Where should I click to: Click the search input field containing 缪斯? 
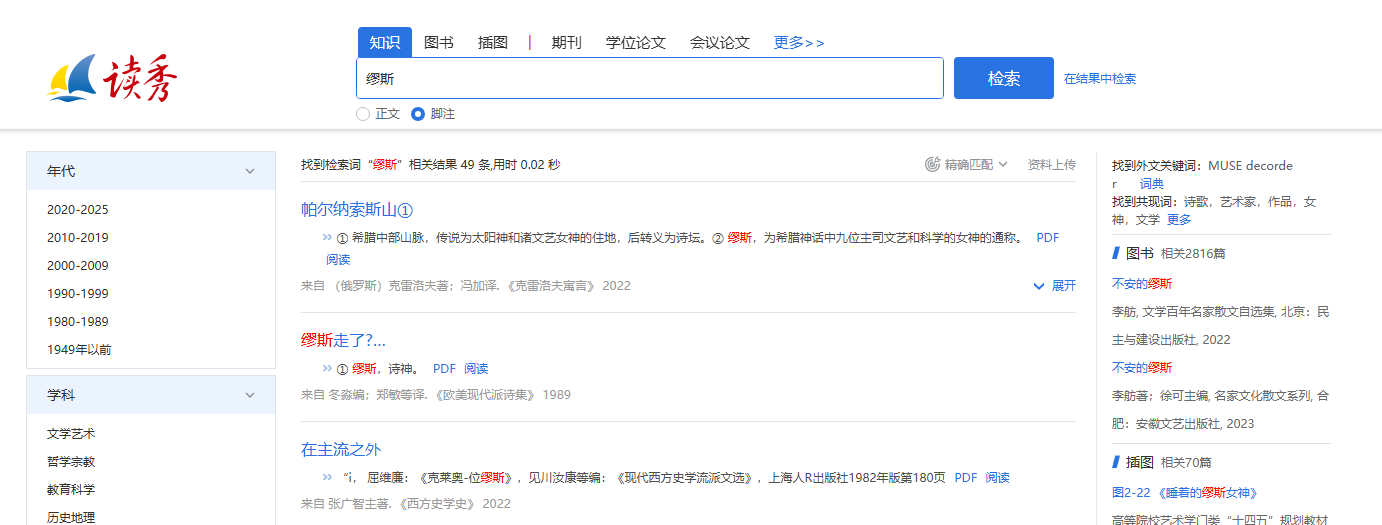click(650, 78)
